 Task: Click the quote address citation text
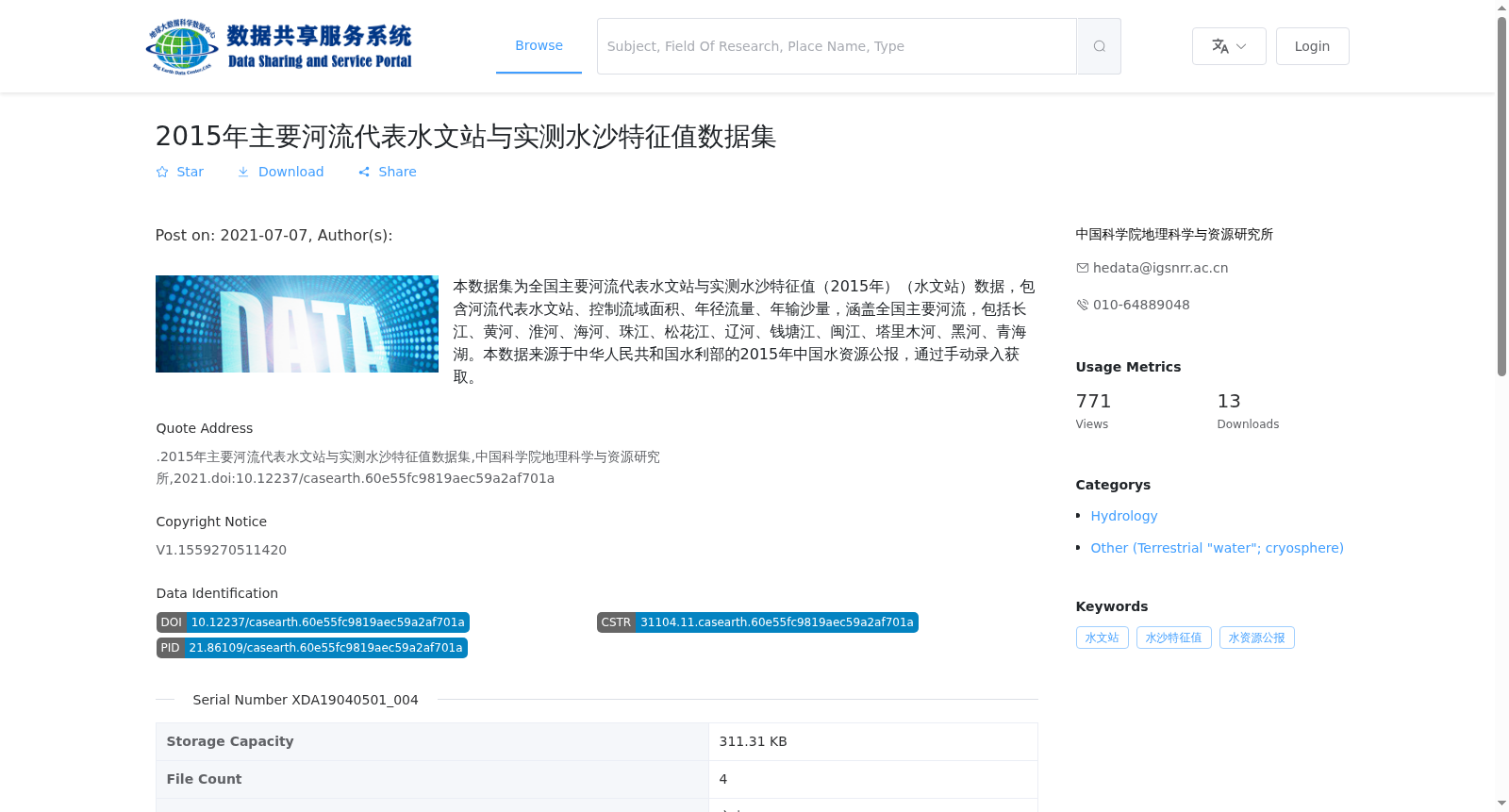click(408, 467)
